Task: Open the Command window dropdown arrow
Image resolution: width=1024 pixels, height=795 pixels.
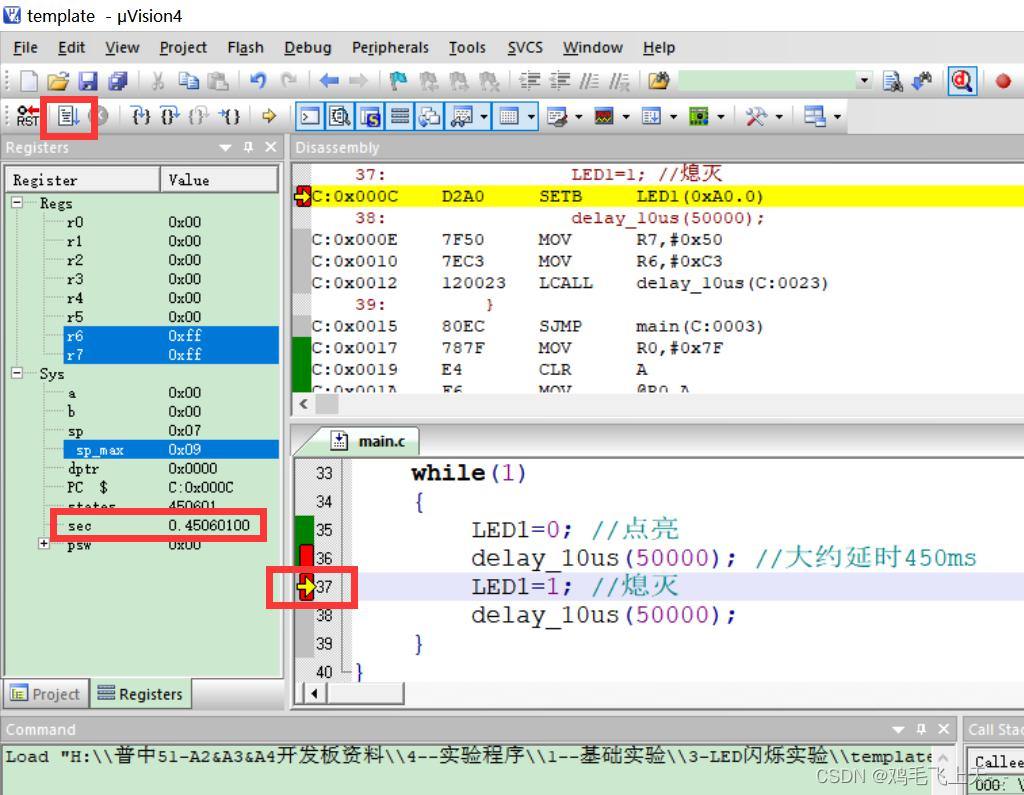Action: coord(899,729)
